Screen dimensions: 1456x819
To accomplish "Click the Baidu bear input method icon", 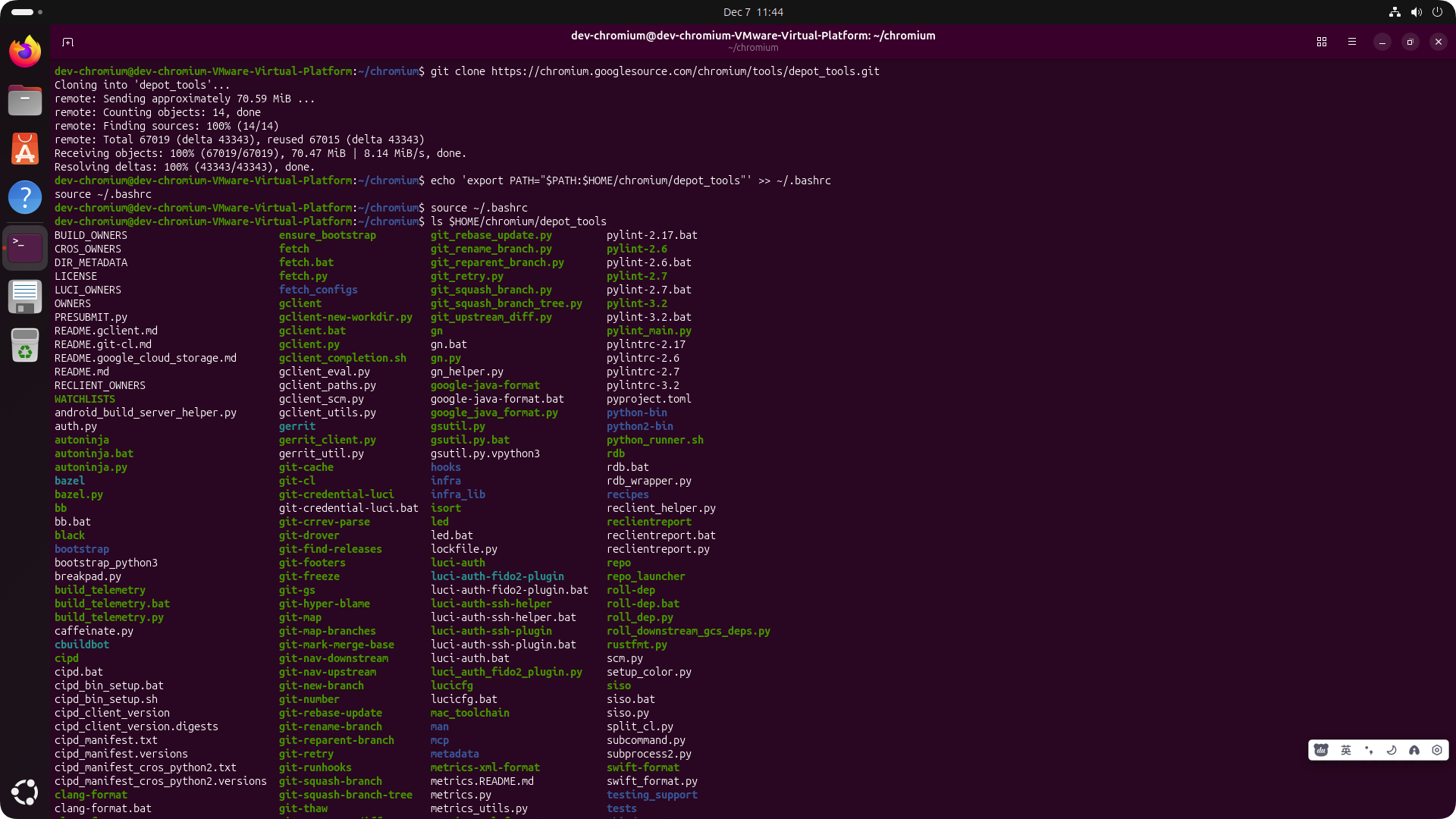I will (1322, 750).
